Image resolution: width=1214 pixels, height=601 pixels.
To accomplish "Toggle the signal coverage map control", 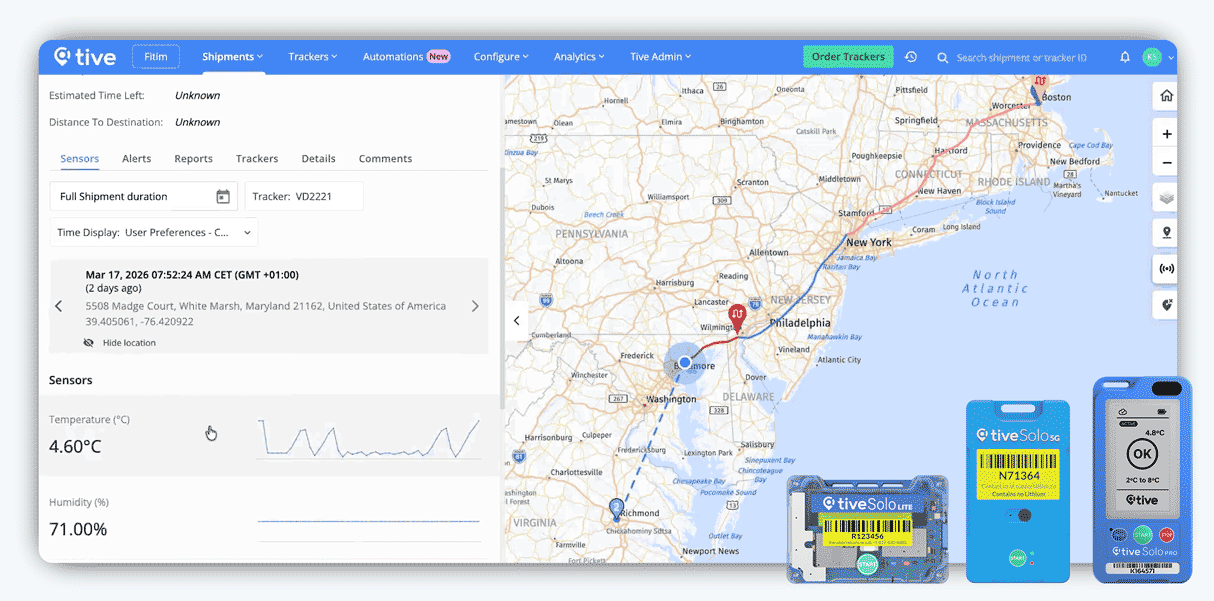I will tap(1166, 268).
